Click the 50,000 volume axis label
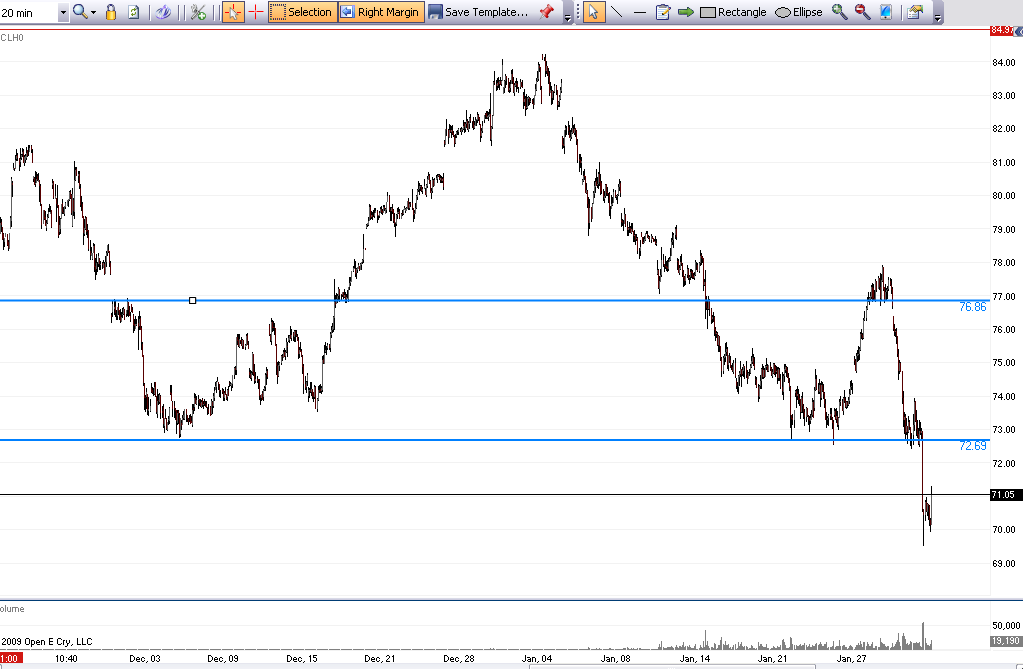Screen dimensions: 1023x669 point(1007,625)
